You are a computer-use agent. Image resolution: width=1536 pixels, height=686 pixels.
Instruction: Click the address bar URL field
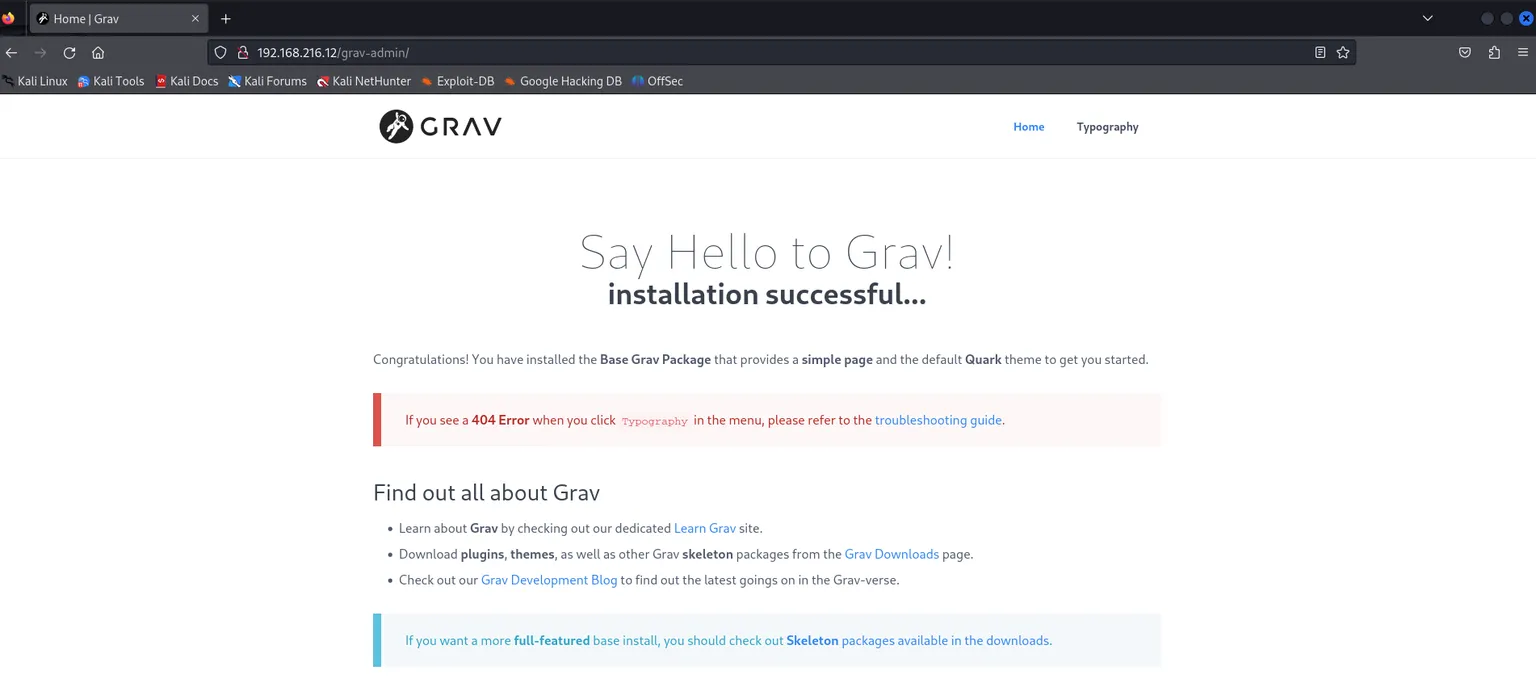point(780,53)
